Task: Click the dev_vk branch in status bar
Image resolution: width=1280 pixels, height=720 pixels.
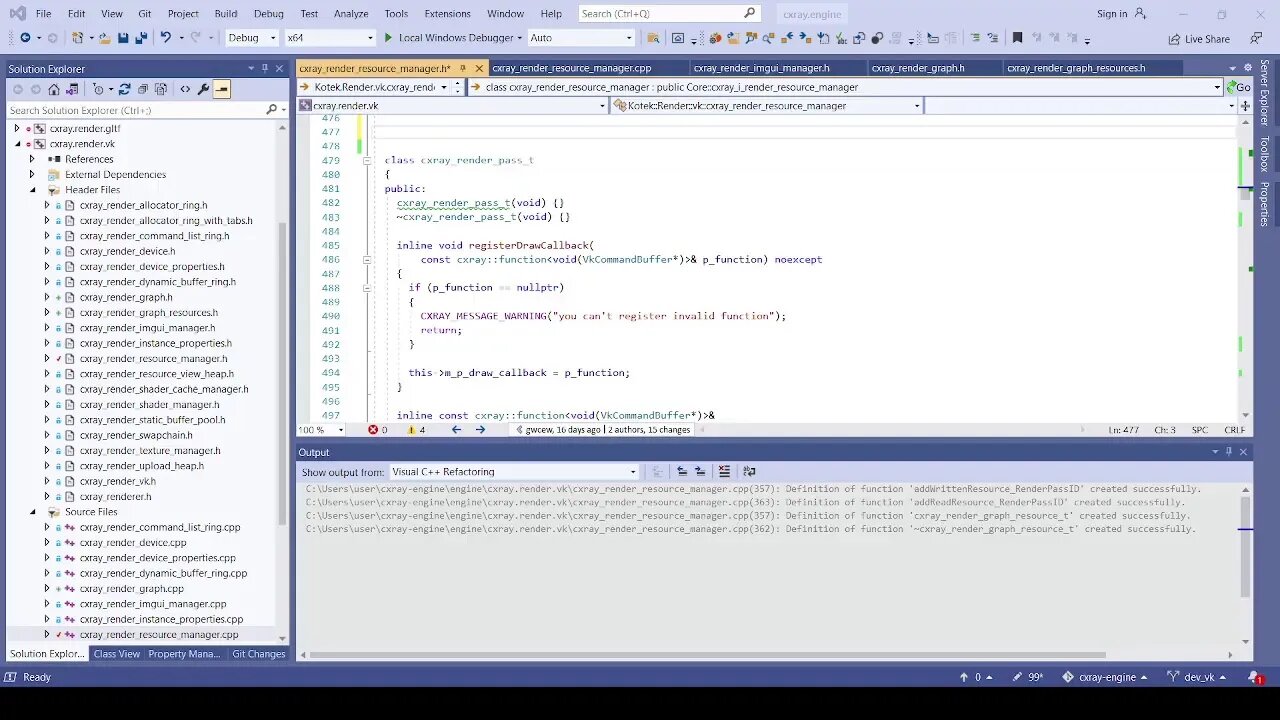Action: click(x=1198, y=677)
